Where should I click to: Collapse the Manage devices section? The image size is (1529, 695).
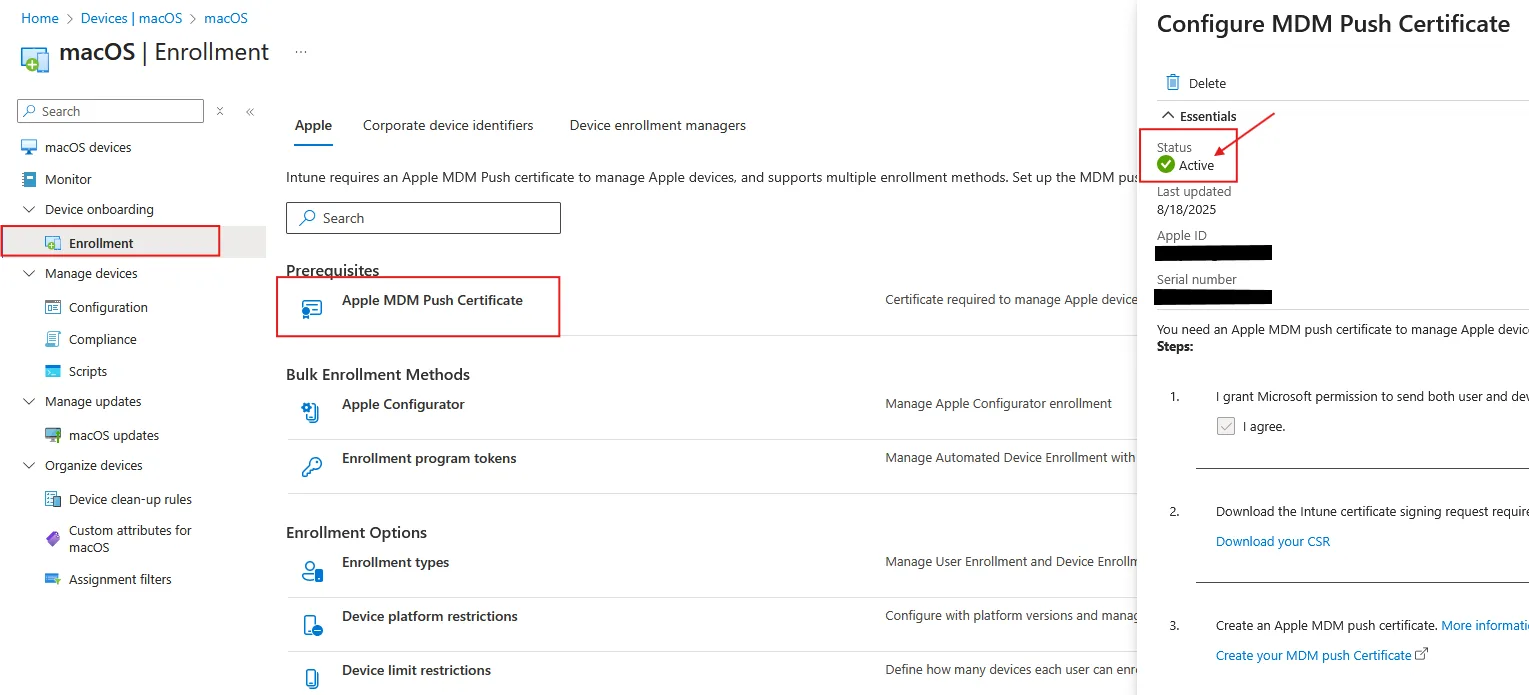click(x=29, y=274)
